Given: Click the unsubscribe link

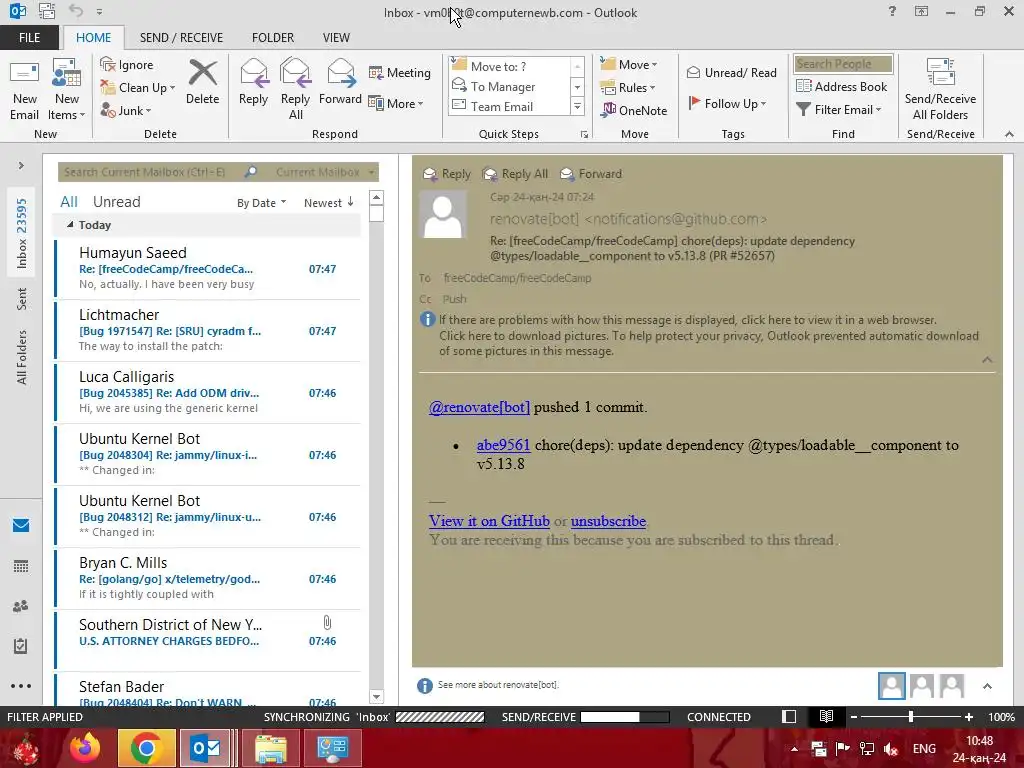Looking at the screenshot, I should [609, 521].
